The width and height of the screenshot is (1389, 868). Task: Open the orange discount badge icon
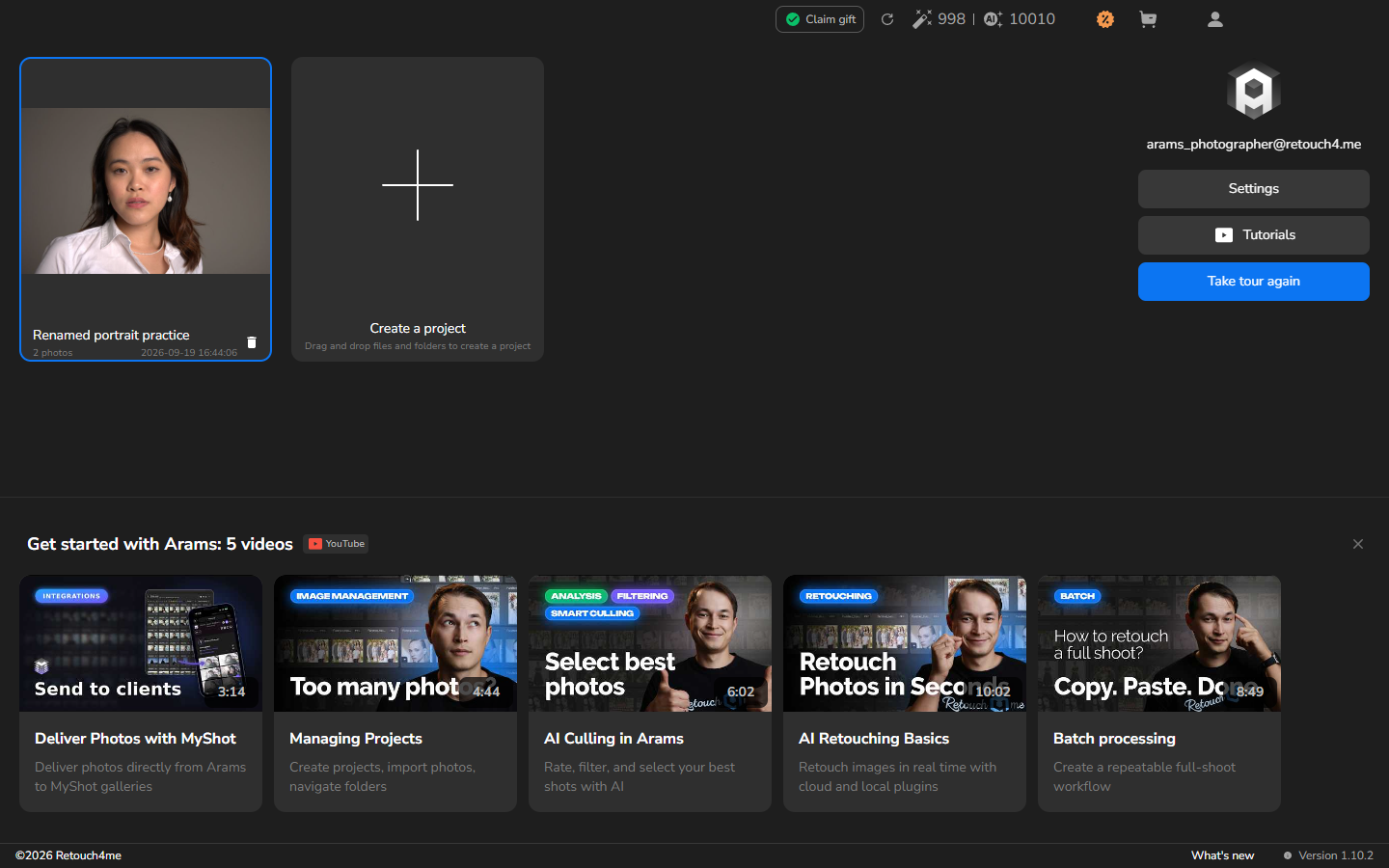pyautogui.click(x=1105, y=19)
